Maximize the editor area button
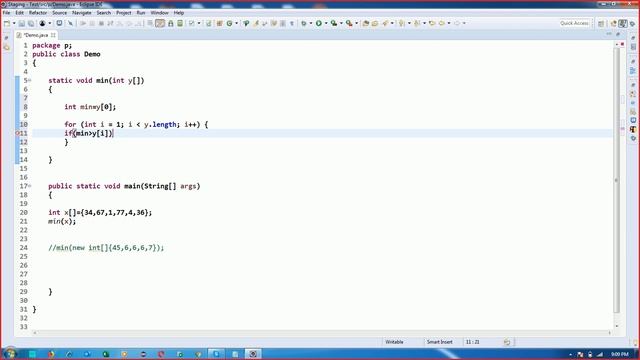The height and width of the screenshot is (360, 640). (618, 35)
